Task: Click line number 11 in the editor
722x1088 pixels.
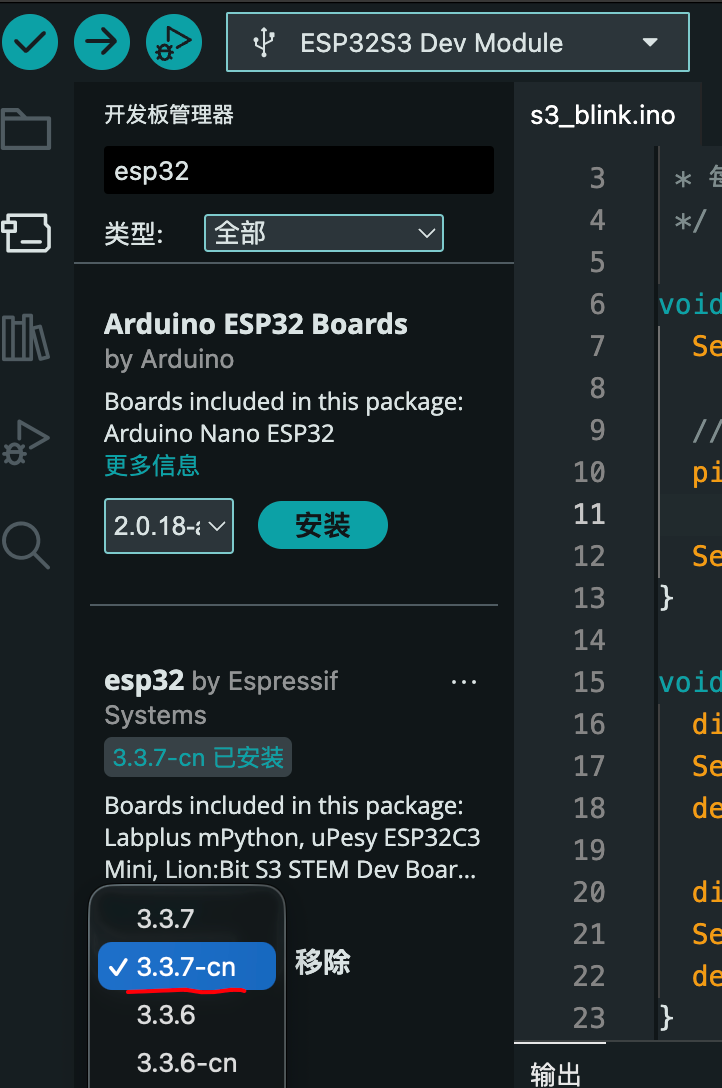Action: pyautogui.click(x=590, y=514)
